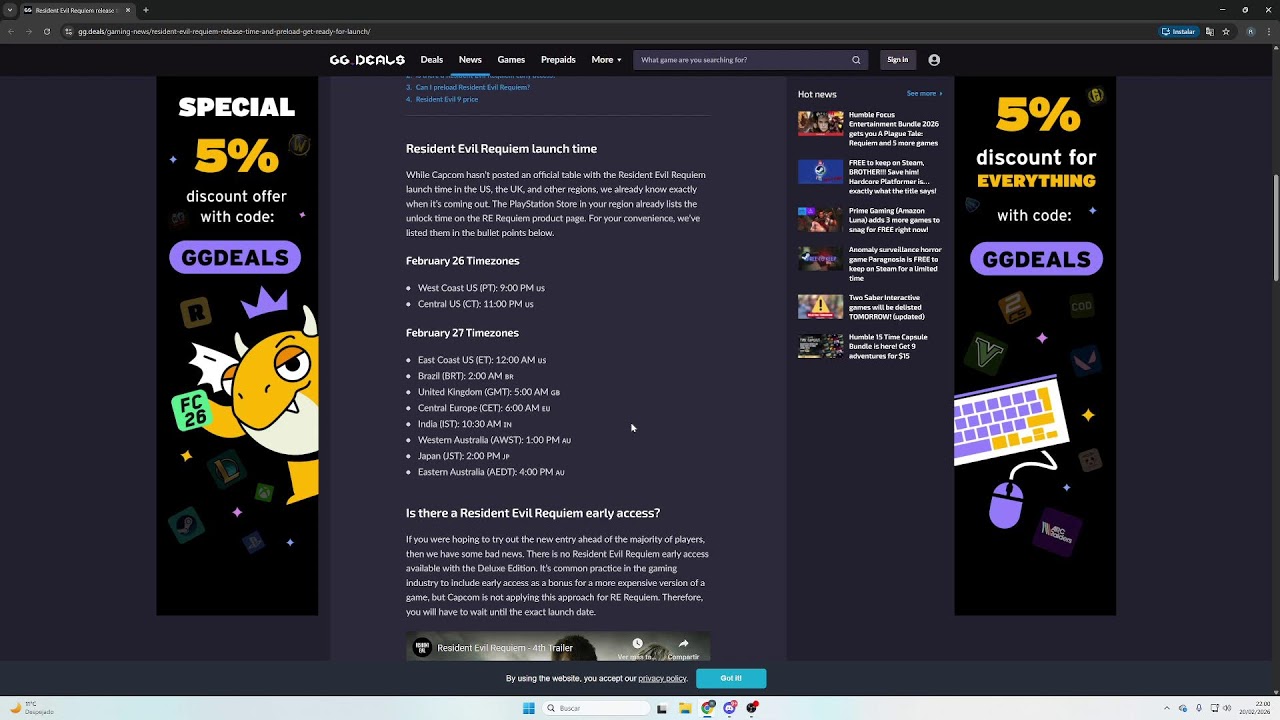Close the Resident Evil Requiem tab
Viewport: 1280px width, 720px height.
(128, 10)
